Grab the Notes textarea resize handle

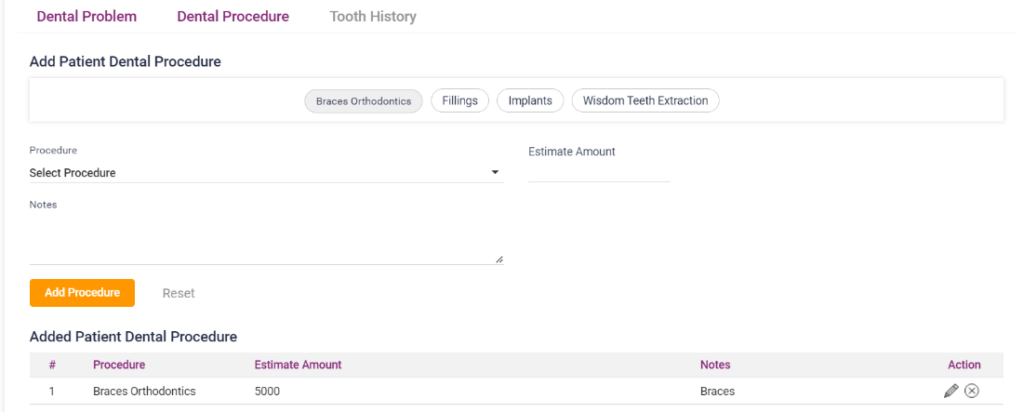pos(499,259)
